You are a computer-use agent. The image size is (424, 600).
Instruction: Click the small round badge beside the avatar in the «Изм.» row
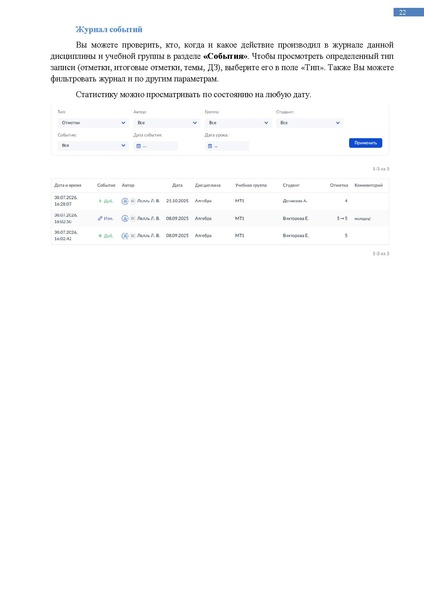click(x=132, y=218)
